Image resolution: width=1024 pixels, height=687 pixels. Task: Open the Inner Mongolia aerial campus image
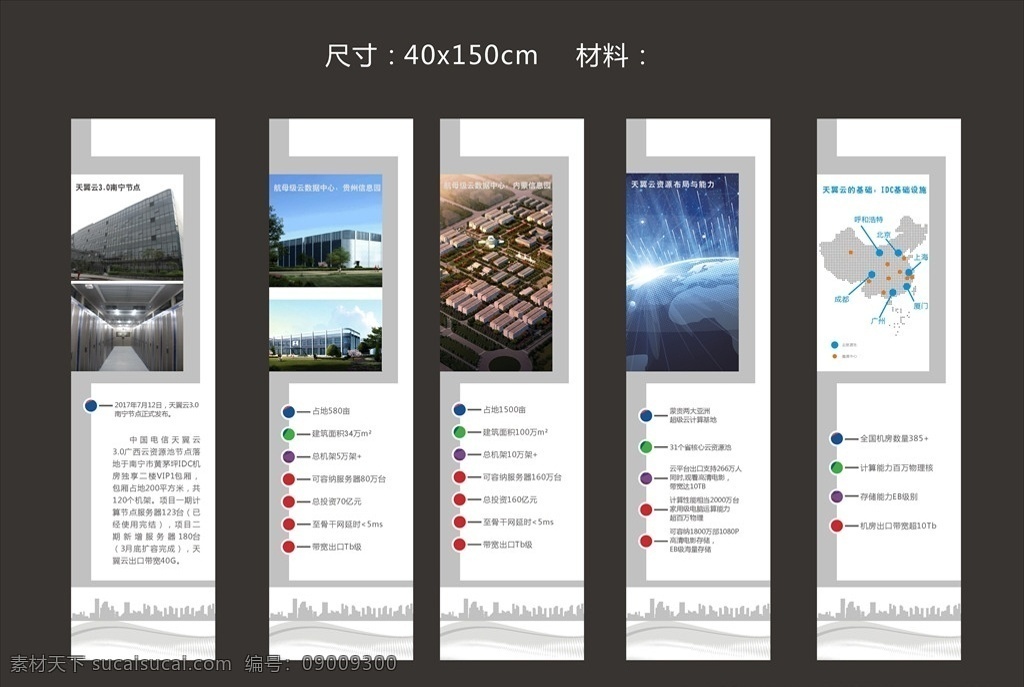(x=496, y=272)
